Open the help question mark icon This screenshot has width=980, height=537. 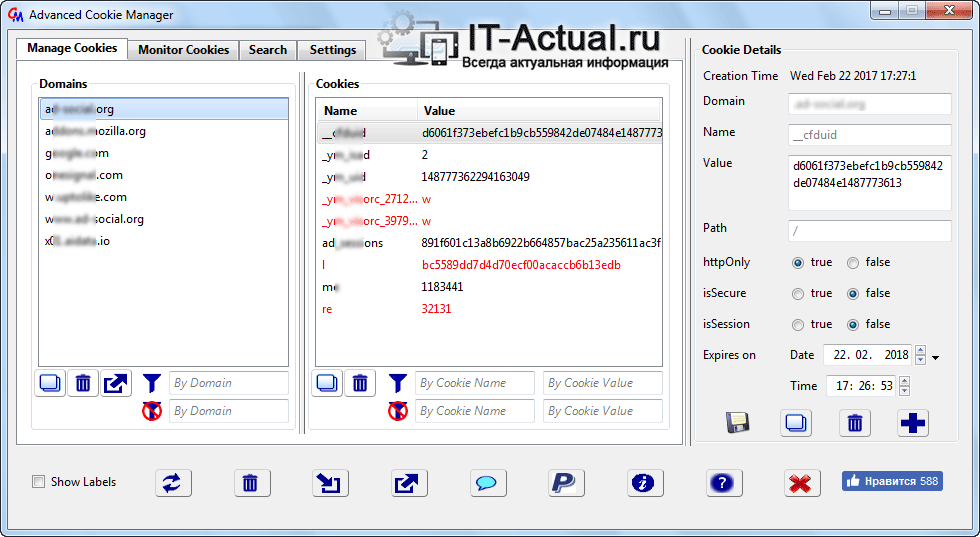[724, 483]
